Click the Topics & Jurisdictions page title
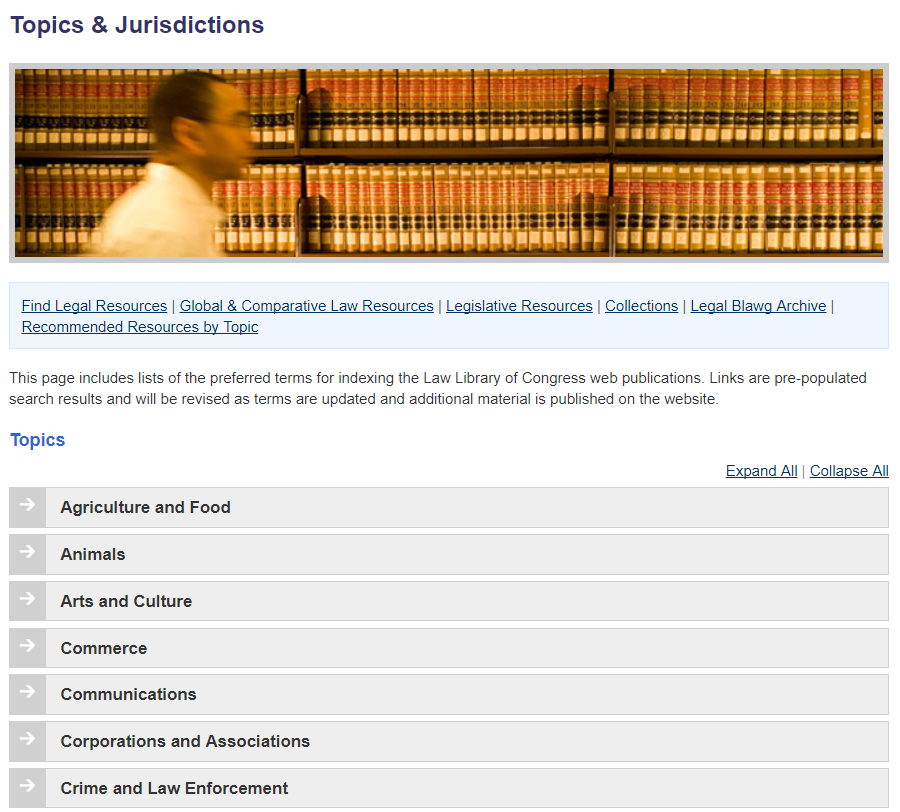Screen dimensions: 900x812 pyautogui.click(x=137, y=25)
